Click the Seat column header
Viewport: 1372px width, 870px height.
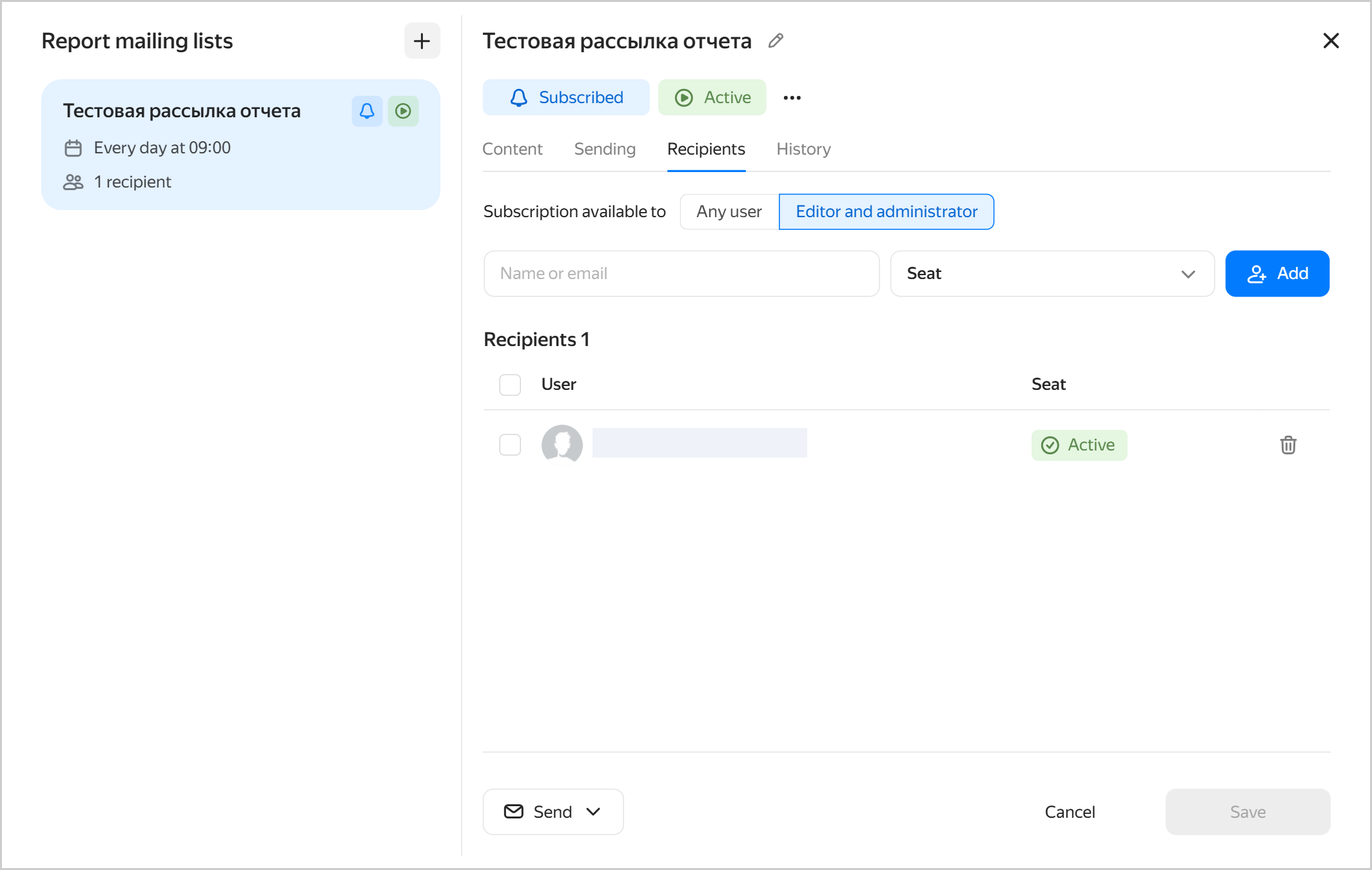1049,385
